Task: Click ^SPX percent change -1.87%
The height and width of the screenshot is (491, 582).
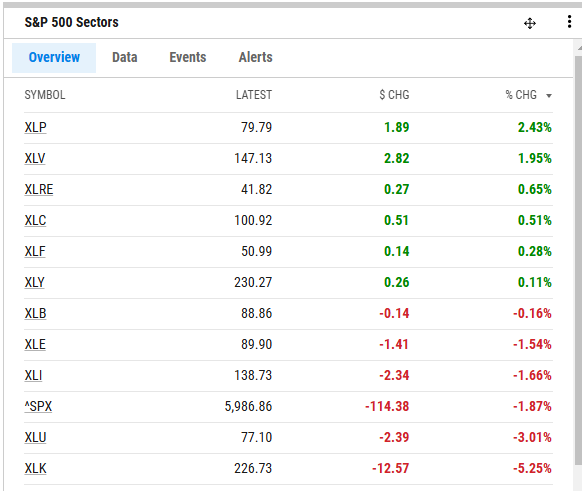Action: pyautogui.click(x=532, y=406)
